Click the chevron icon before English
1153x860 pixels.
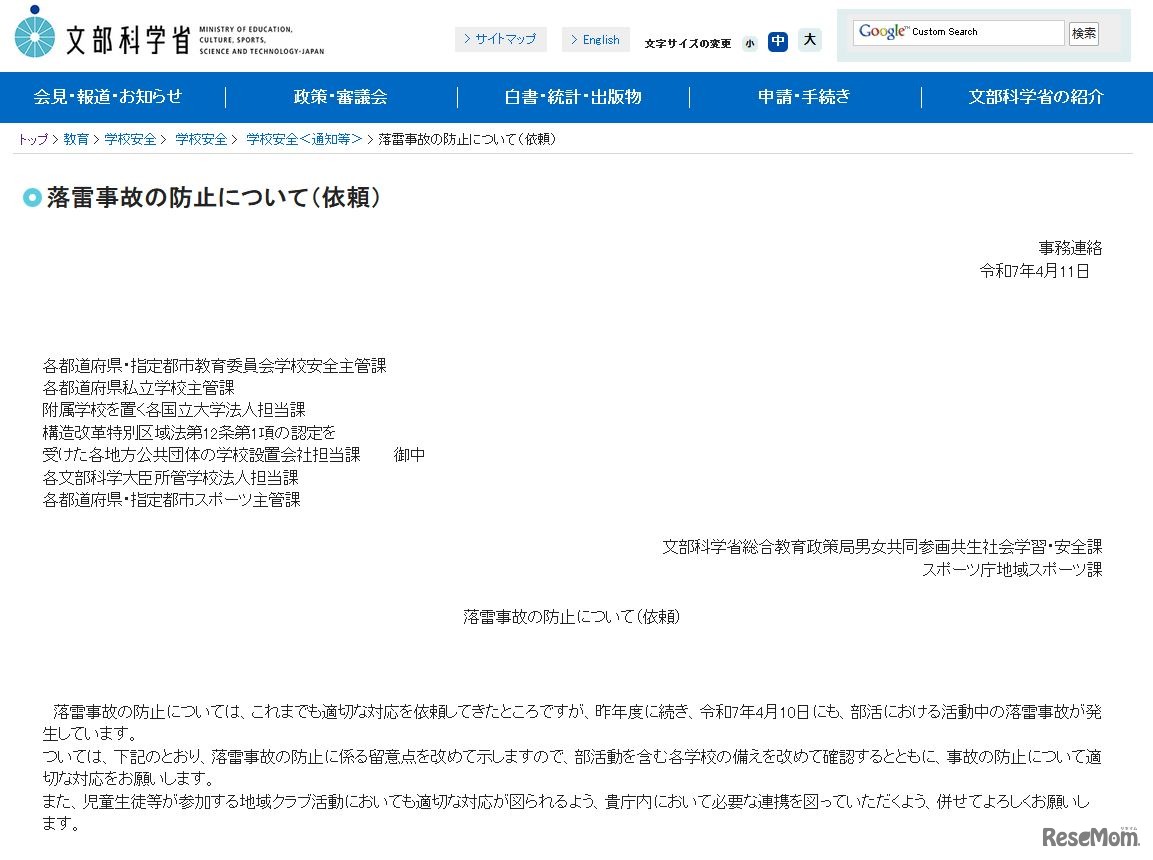click(575, 39)
